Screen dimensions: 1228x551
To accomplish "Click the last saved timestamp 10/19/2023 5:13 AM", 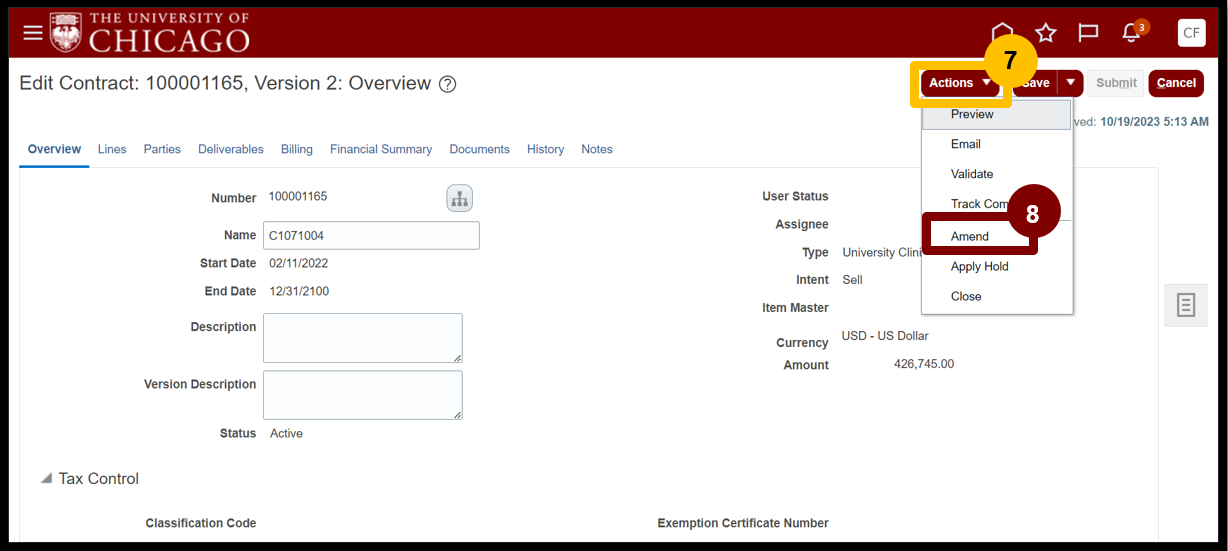I will click(x=1154, y=121).
